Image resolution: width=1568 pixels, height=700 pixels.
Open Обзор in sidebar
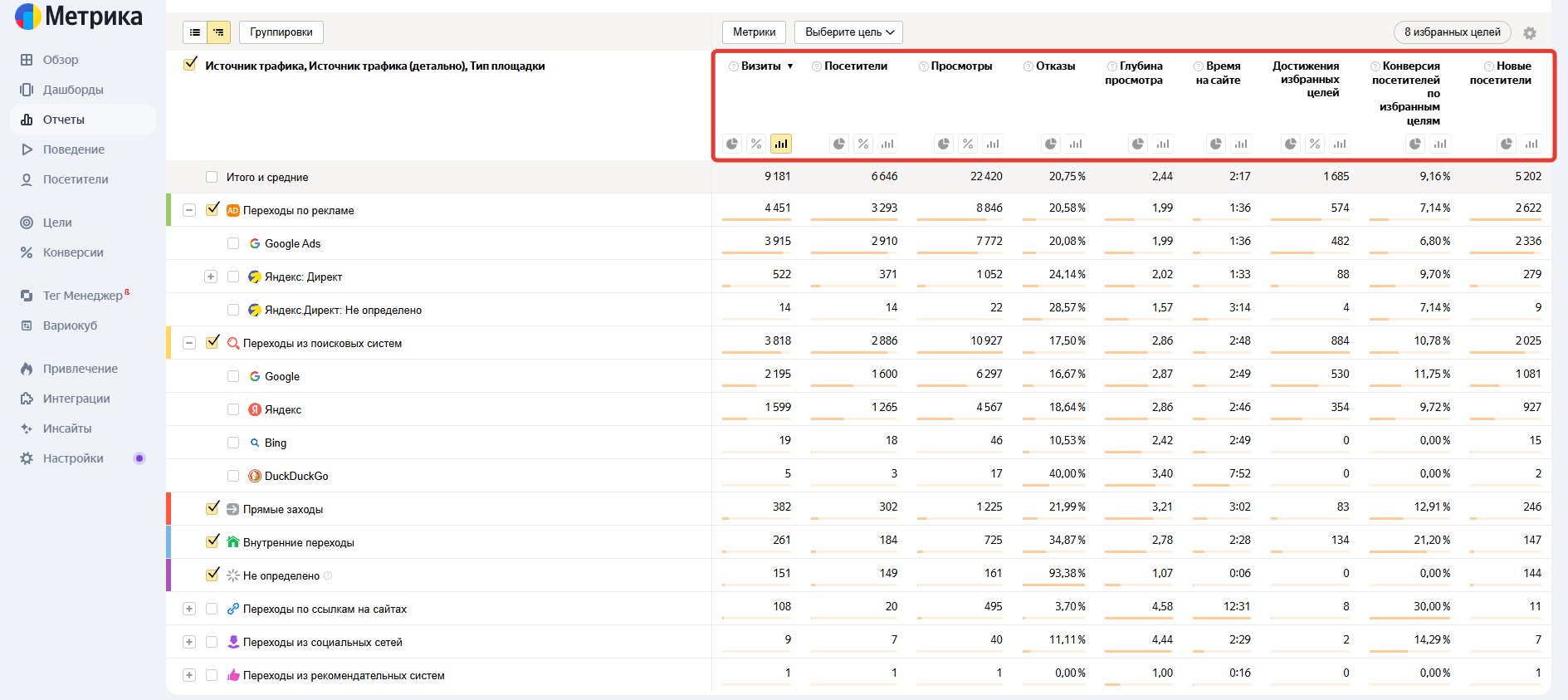point(61,60)
